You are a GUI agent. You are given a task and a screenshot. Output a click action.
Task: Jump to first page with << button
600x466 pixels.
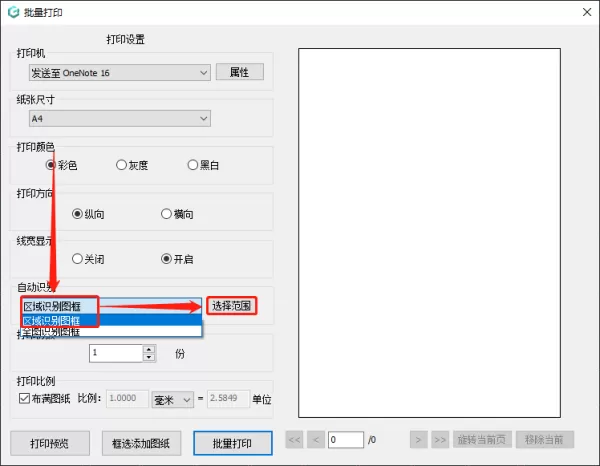tap(294, 440)
